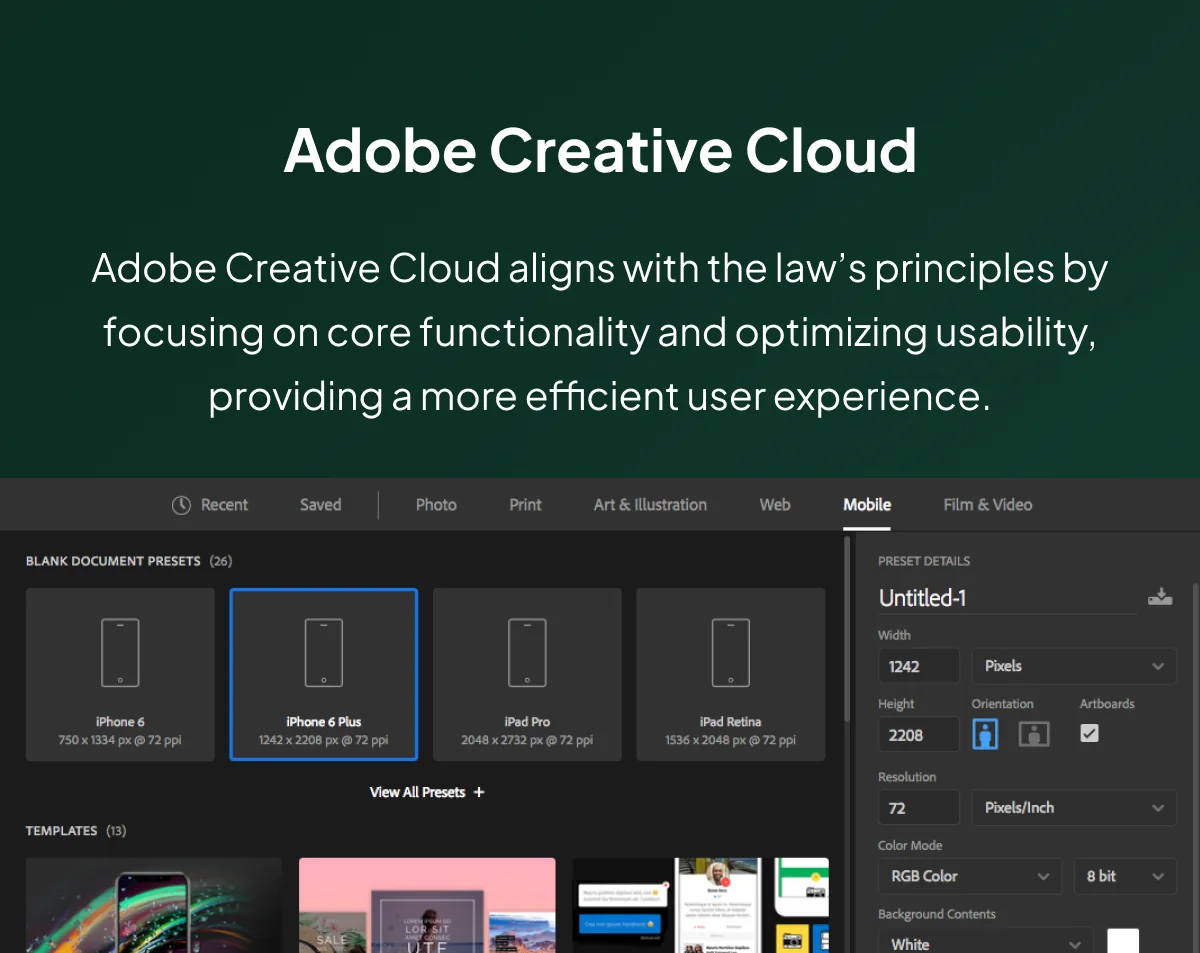Click the Recent clock icon
Viewport: 1200px width, 953px height.
pos(181,505)
